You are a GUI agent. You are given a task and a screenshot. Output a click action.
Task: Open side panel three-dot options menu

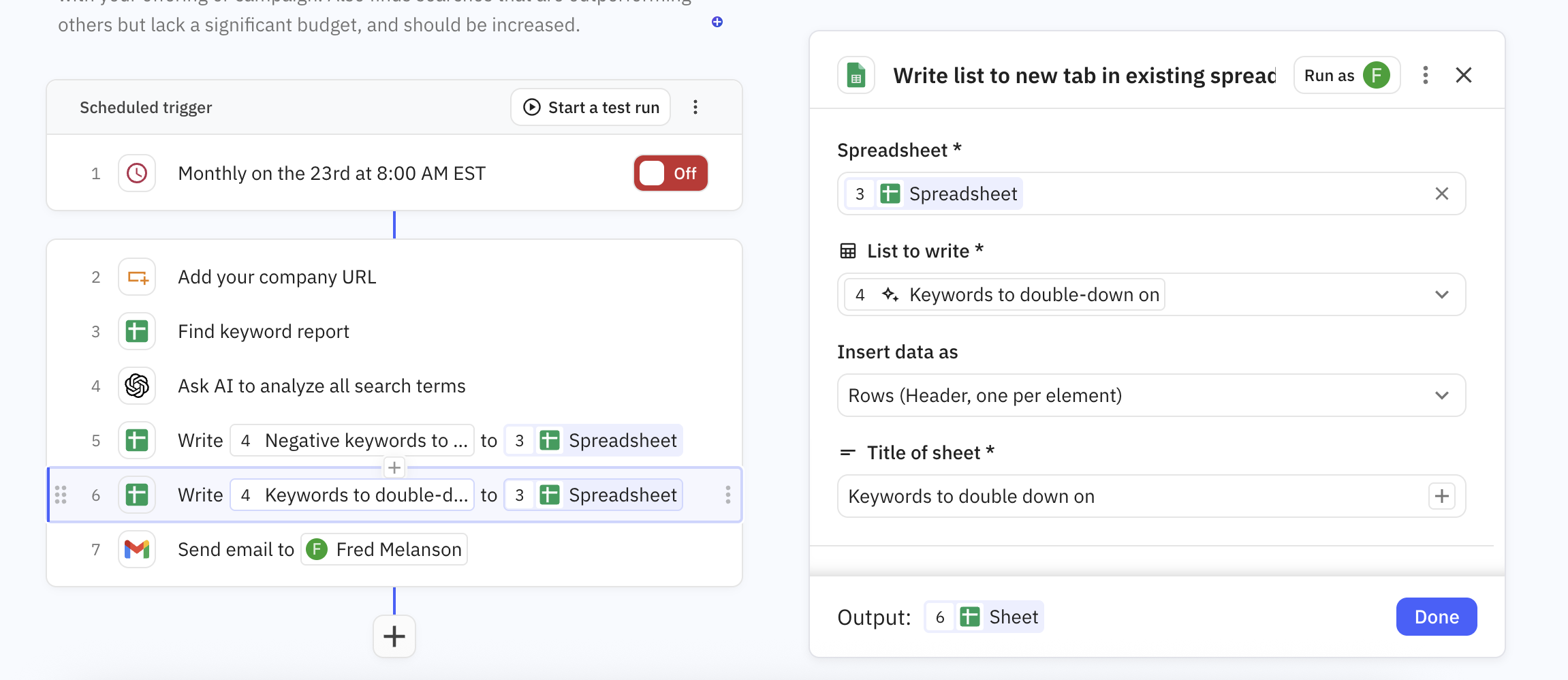(1425, 75)
